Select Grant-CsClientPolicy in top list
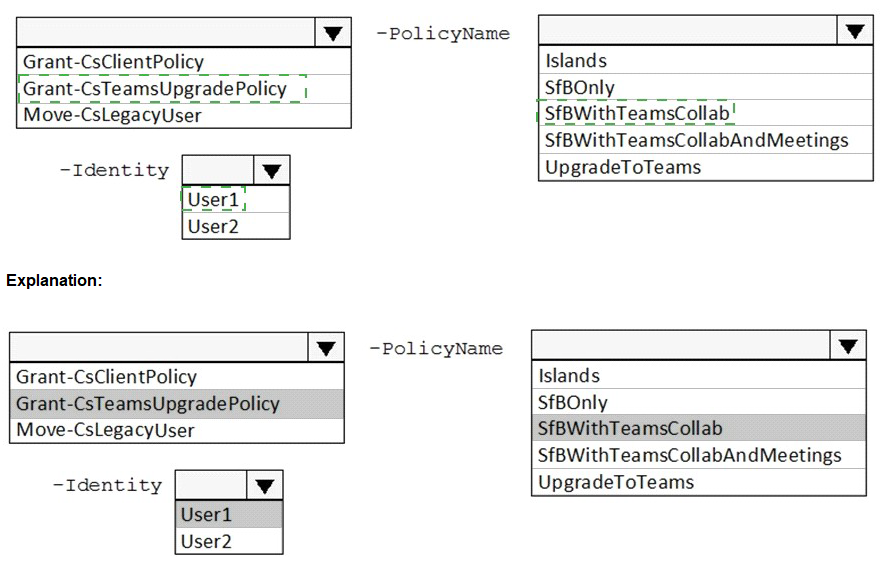Viewport: 881px width, 568px height. [113, 62]
